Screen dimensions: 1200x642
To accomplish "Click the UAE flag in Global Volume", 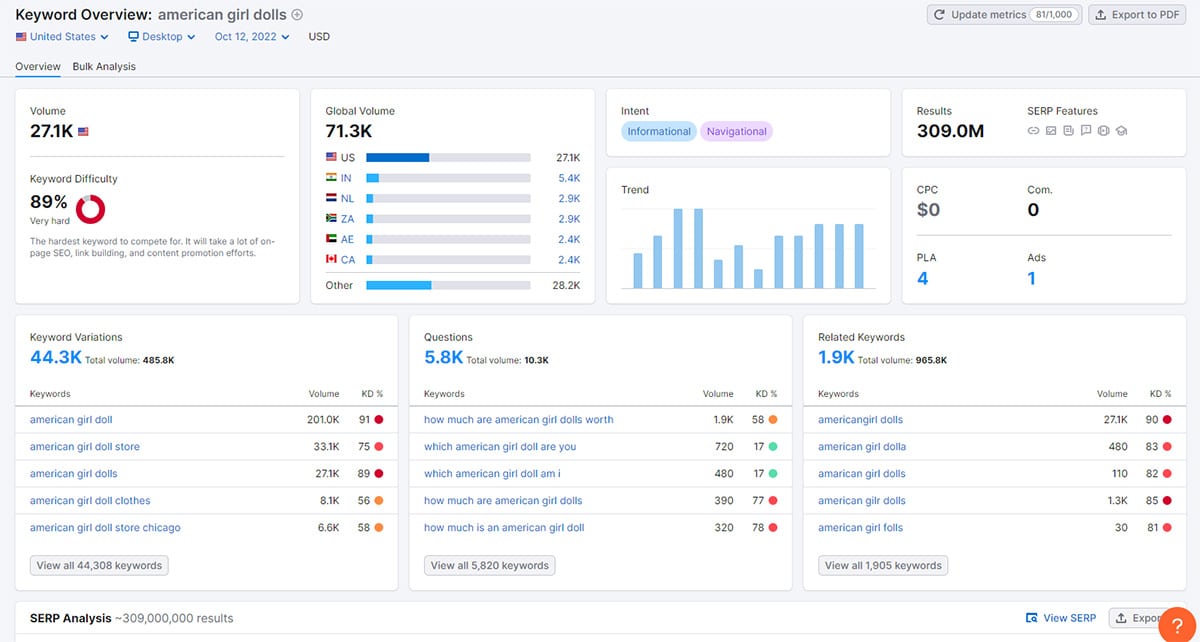I will (332, 239).
